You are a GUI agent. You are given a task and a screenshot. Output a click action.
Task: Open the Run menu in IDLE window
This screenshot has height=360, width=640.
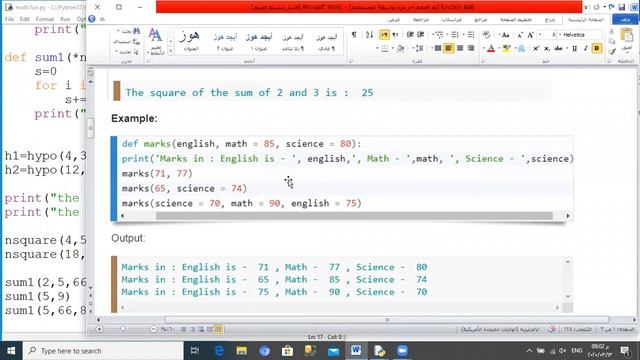[65, 19]
